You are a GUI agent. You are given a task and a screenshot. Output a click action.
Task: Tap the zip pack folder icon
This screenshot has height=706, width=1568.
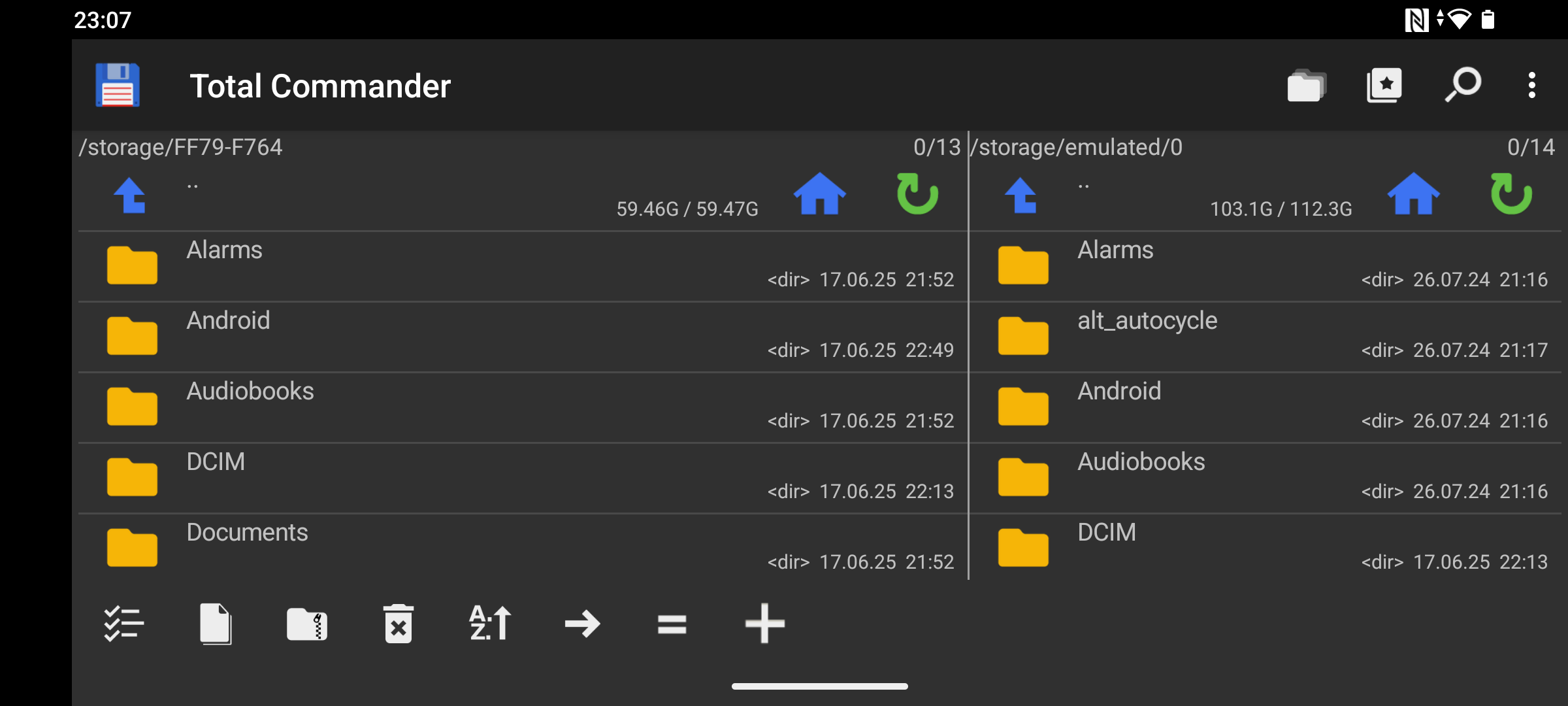tap(307, 624)
